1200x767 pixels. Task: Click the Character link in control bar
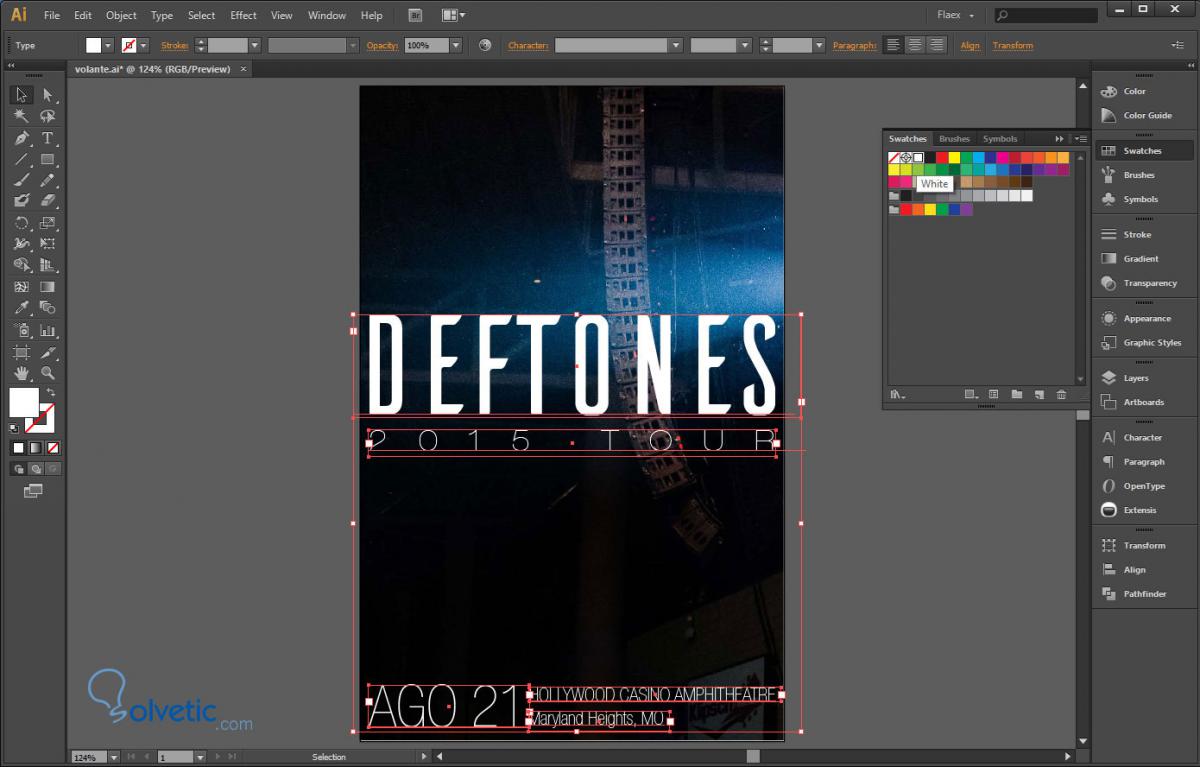[528, 46]
